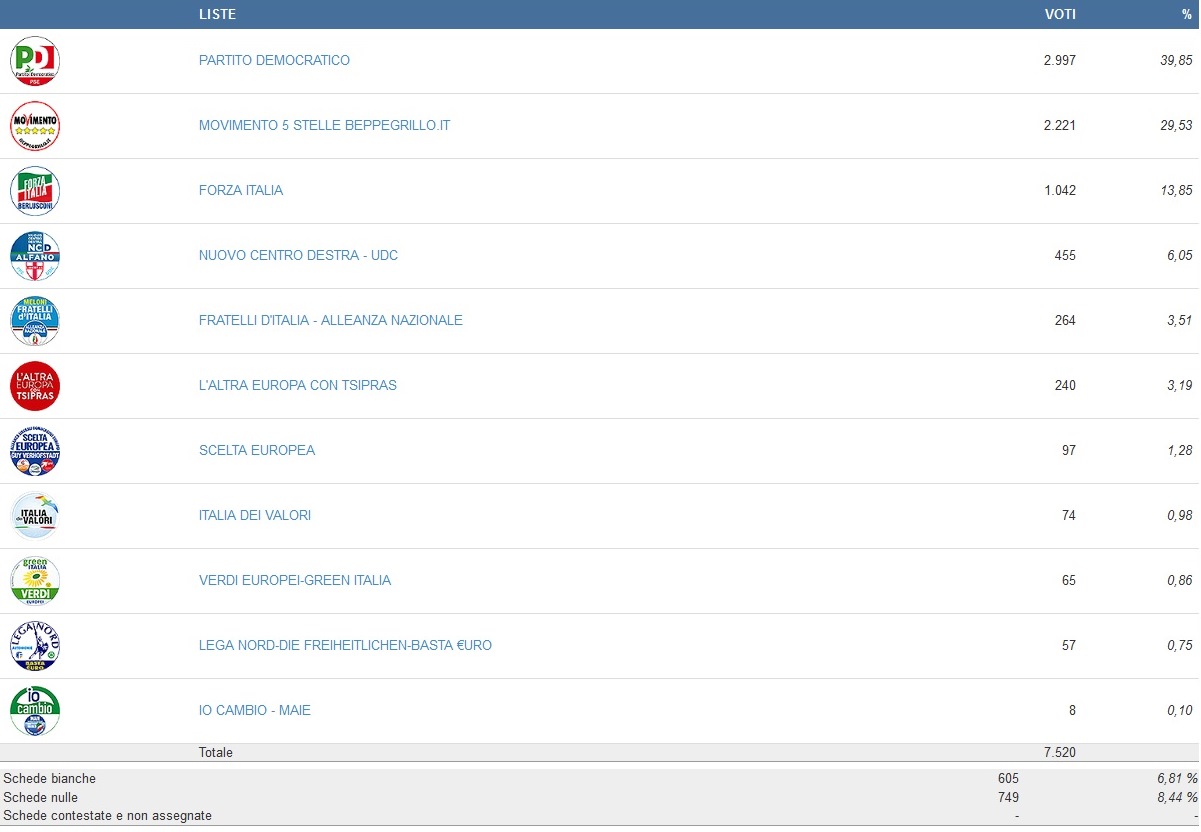Screen dimensions: 1201x832
Task: Open NUOVO CENTRO DESTRA - UDC link
Action: point(298,255)
